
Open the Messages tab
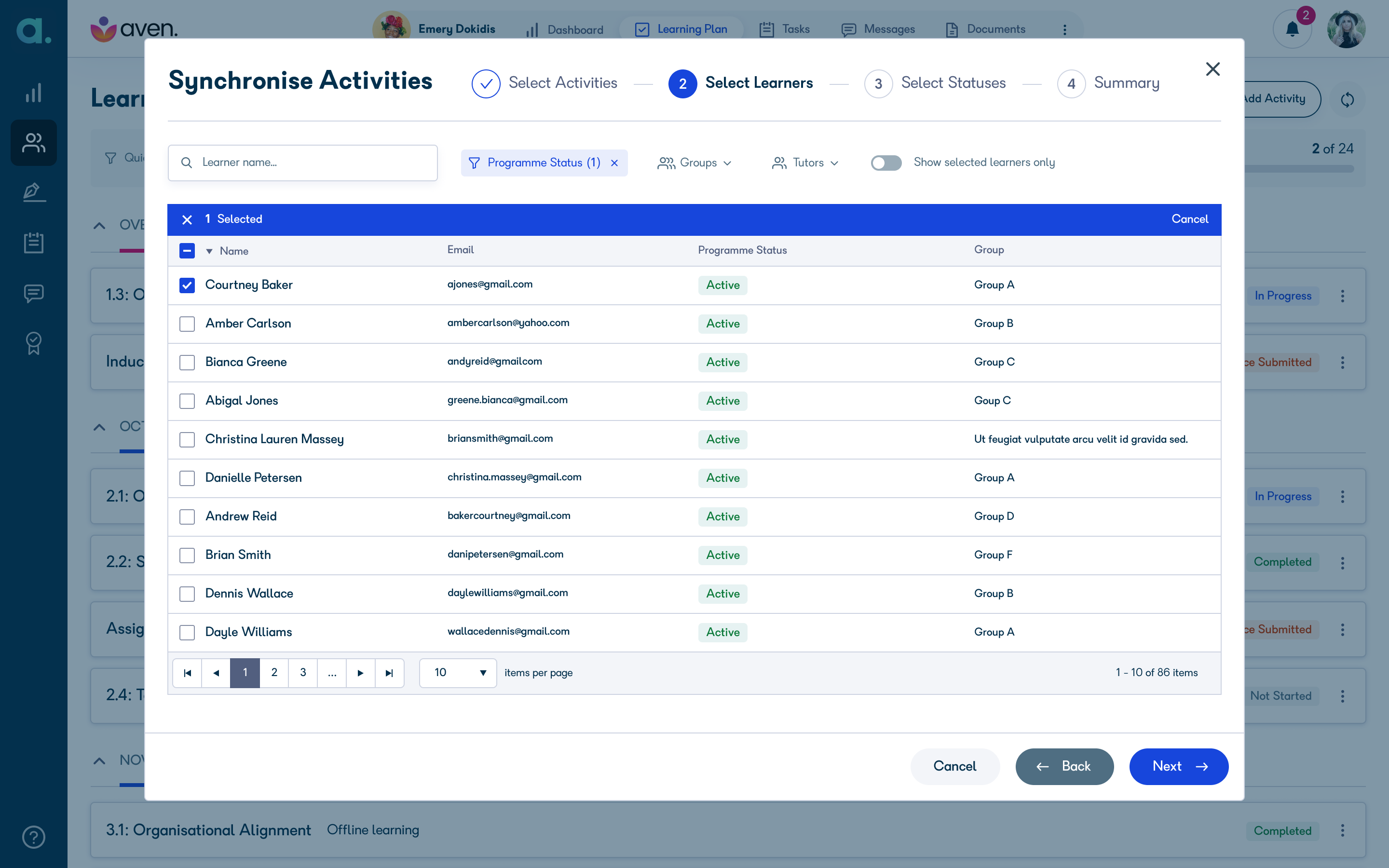(878, 29)
